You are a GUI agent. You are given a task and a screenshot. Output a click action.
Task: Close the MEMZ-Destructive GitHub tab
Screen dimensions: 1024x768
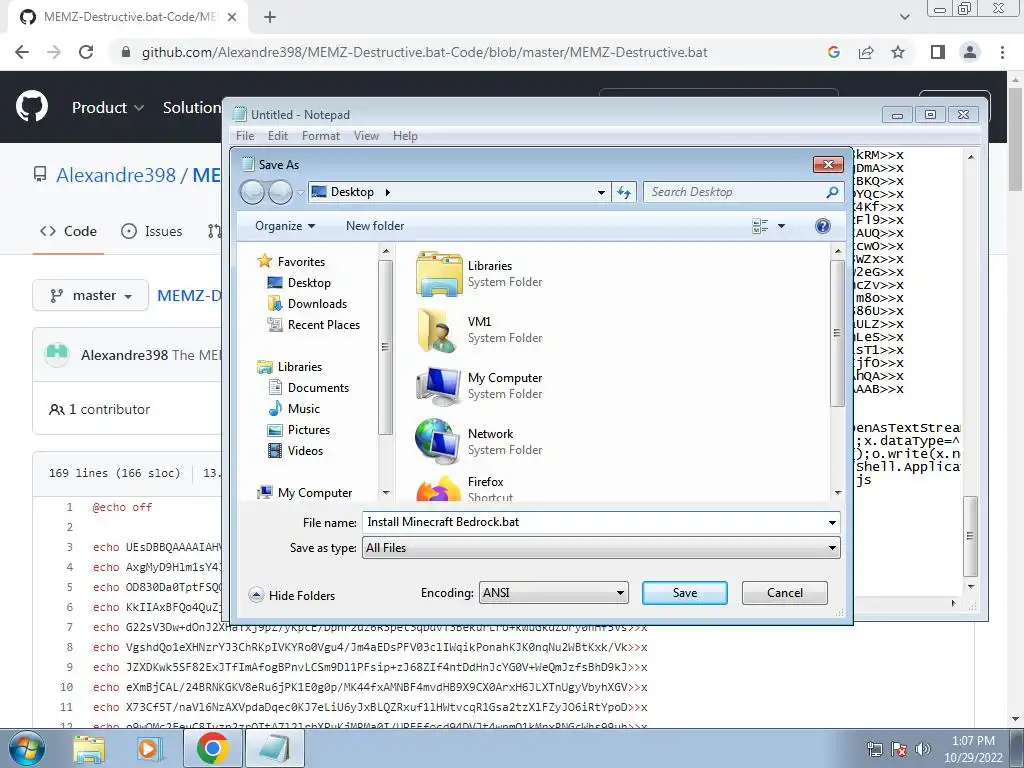(232, 17)
